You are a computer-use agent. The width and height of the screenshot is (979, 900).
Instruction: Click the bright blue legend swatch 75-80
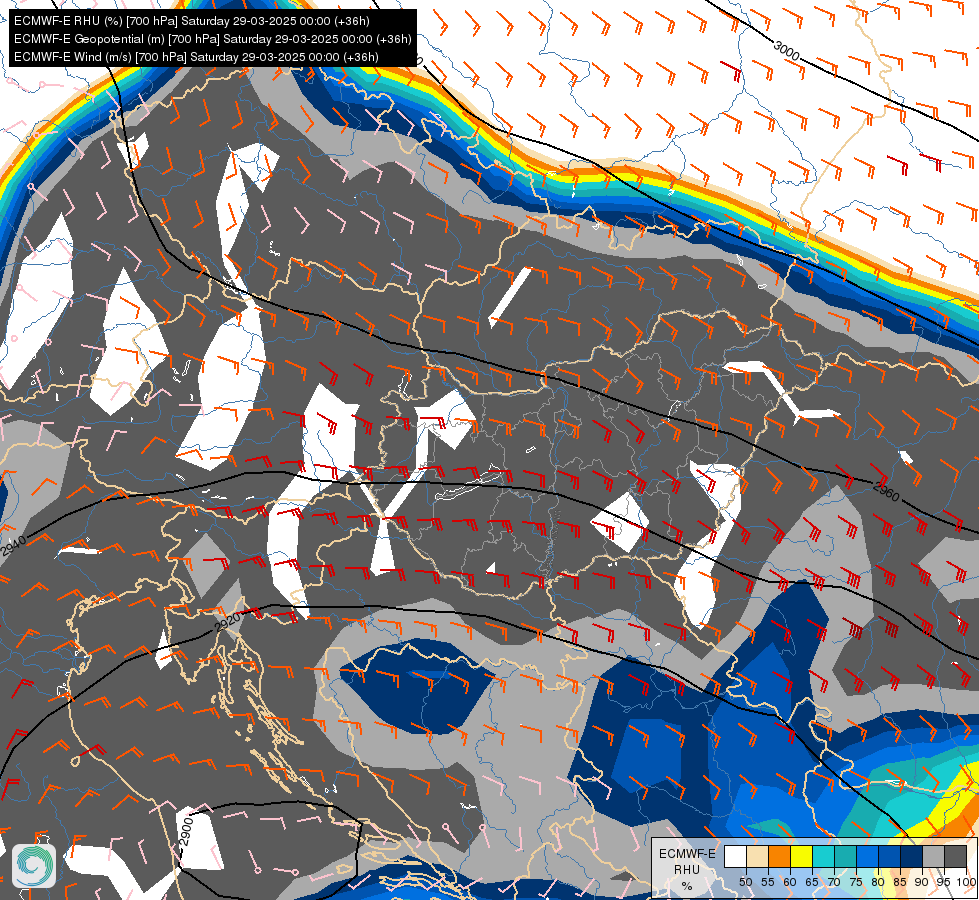[x=867, y=857]
